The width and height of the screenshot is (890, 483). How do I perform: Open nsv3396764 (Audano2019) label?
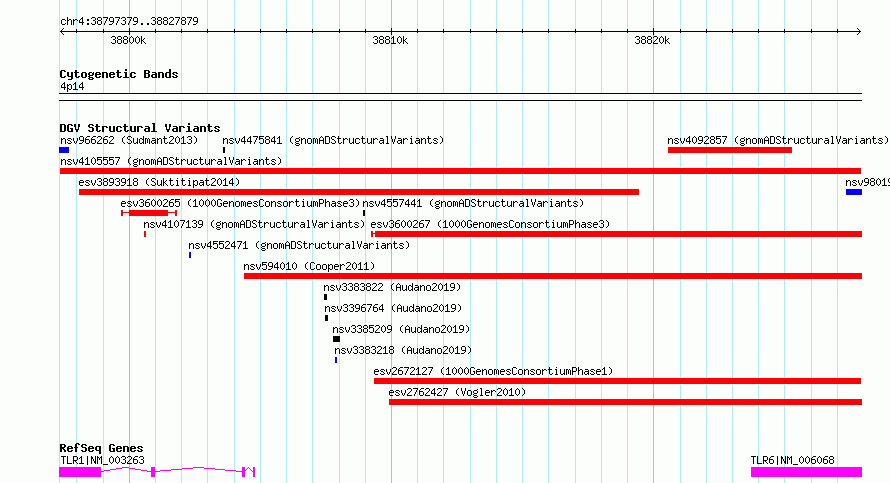tap(393, 308)
